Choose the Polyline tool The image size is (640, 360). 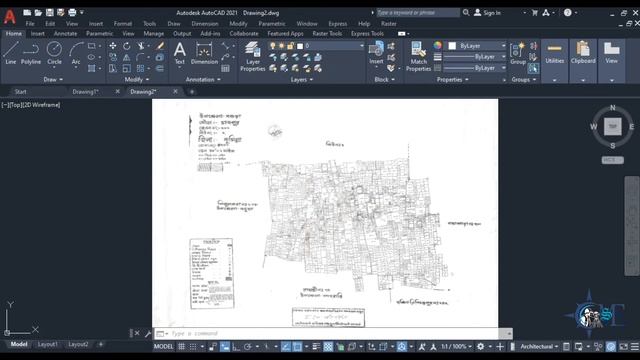coord(31,53)
